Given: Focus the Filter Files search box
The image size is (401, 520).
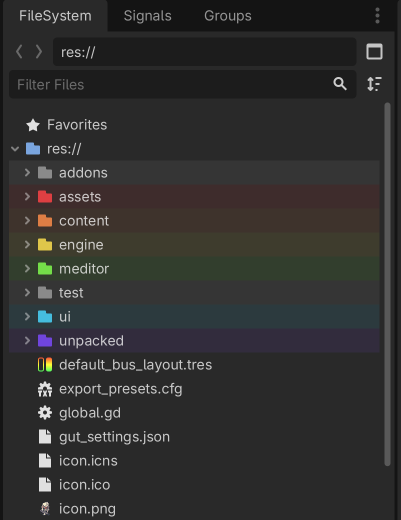Looking at the screenshot, I should pyautogui.click(x=183, y=84).
